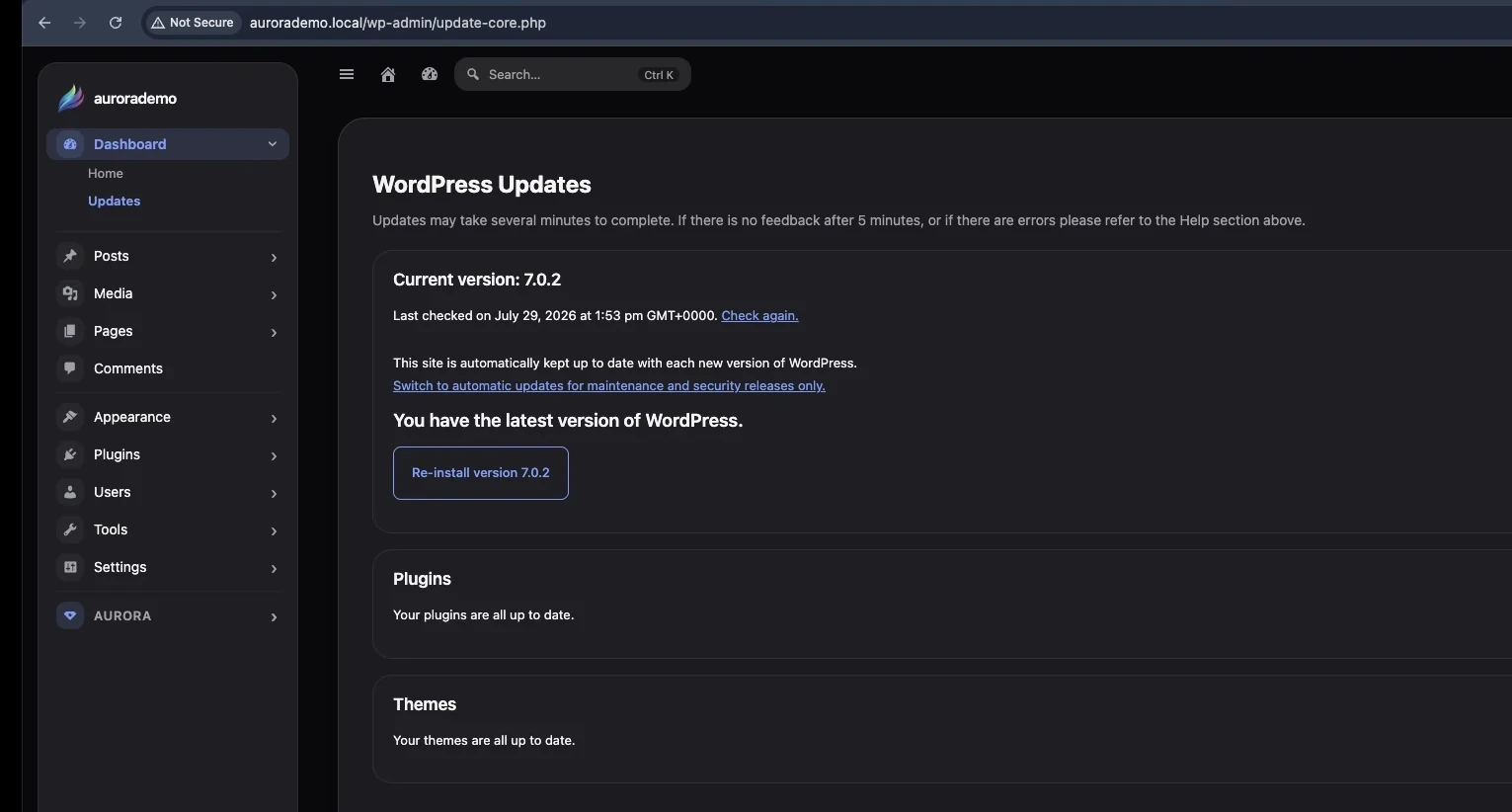Click the Plugins plug icon
The image size is (1512, 812).
70,454
